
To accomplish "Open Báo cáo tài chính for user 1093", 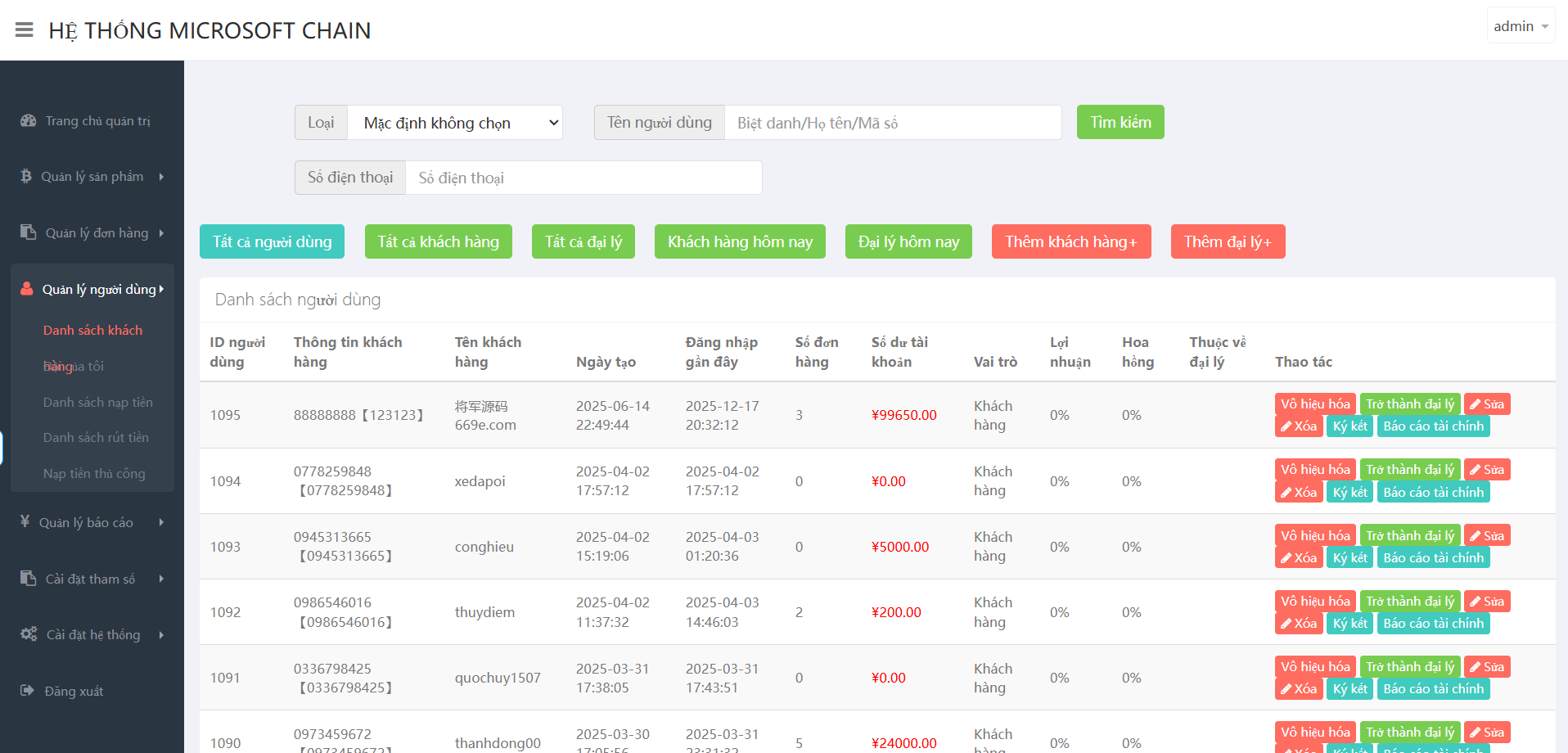I will pos(1432,557).
